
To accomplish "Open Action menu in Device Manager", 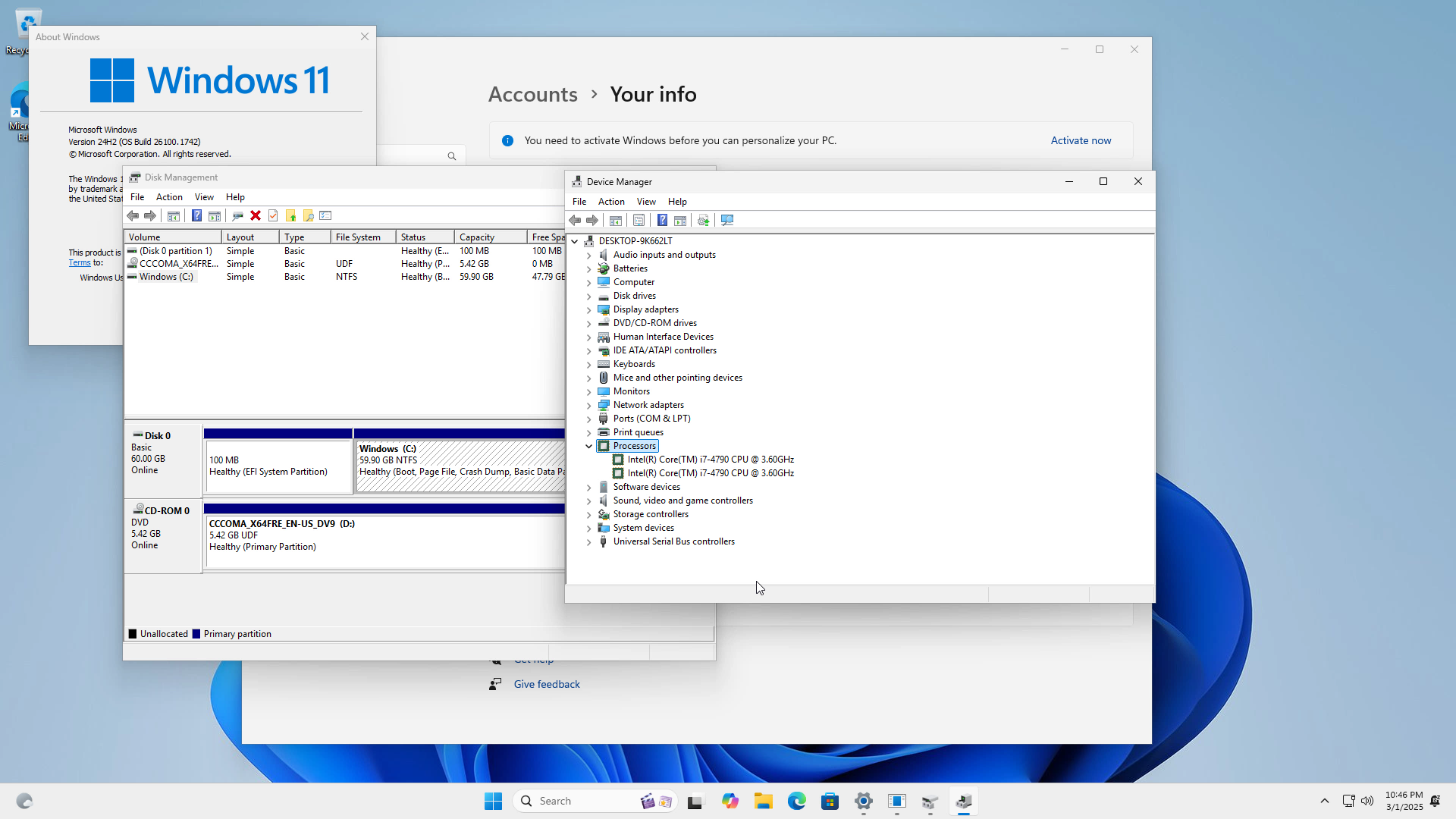I will (x=610, y=202).
